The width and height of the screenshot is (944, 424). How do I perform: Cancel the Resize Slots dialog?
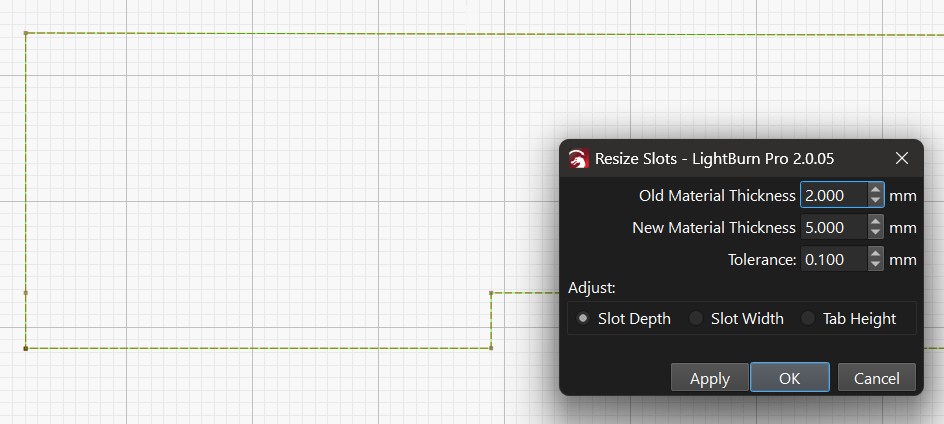876,378
